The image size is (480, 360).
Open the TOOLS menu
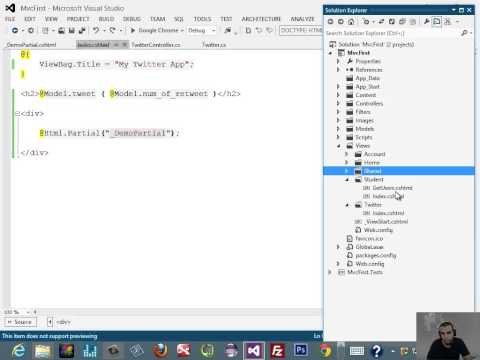[202, 19]
